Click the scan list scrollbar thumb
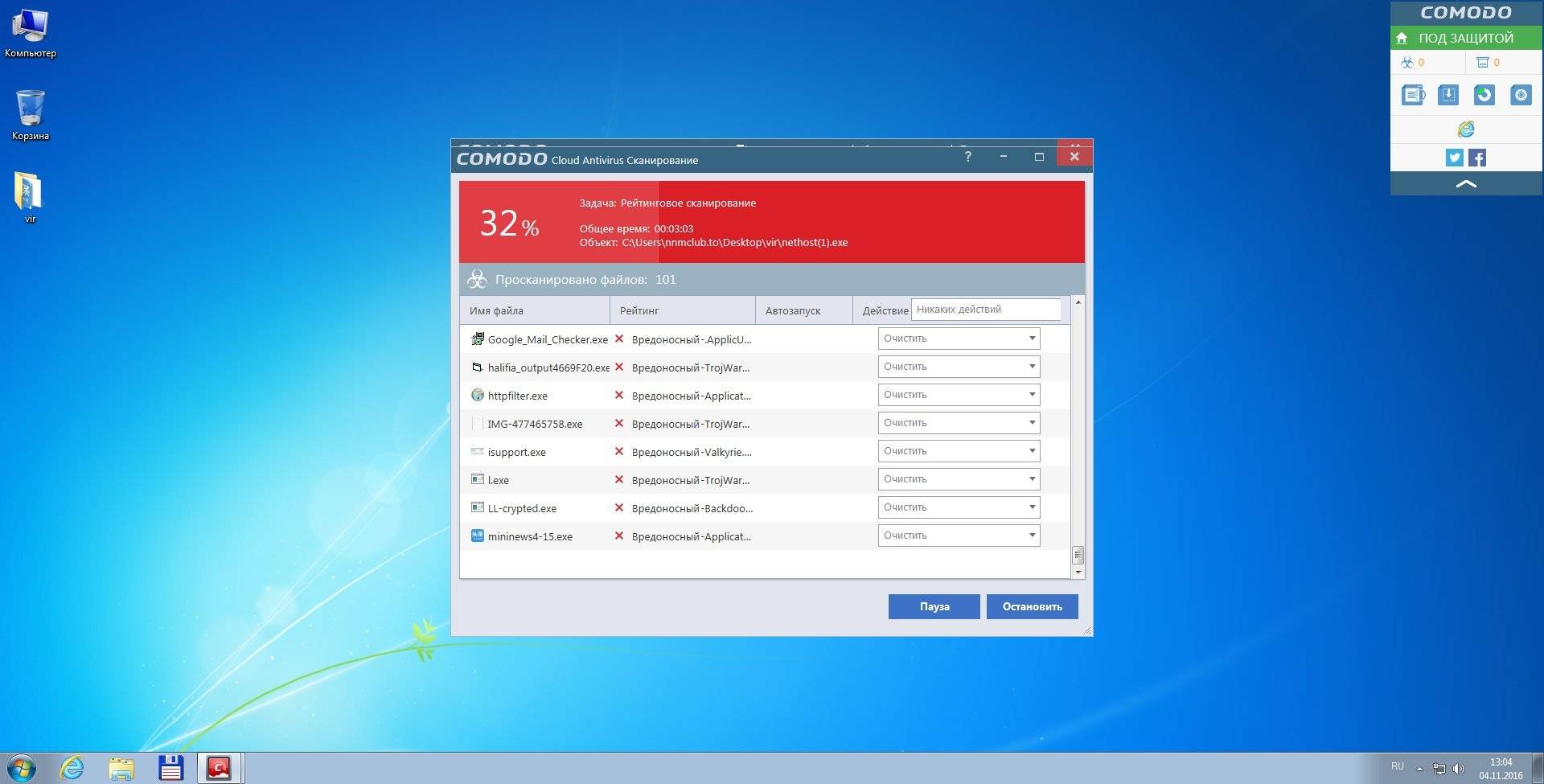Screen dimensions: 1544x784 click(x=1078, y=555)
